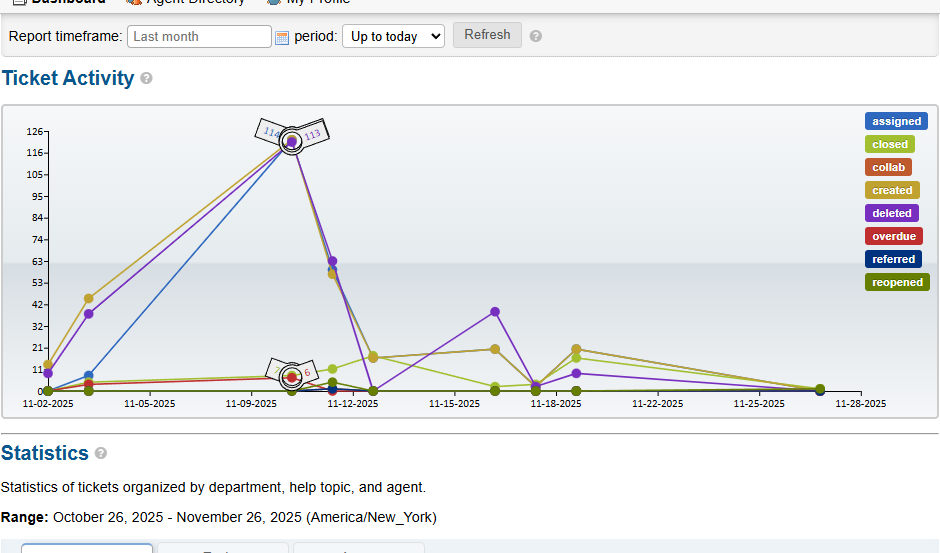
Task: Click the Report timeframe input field
Action: [x=199, y=36]
